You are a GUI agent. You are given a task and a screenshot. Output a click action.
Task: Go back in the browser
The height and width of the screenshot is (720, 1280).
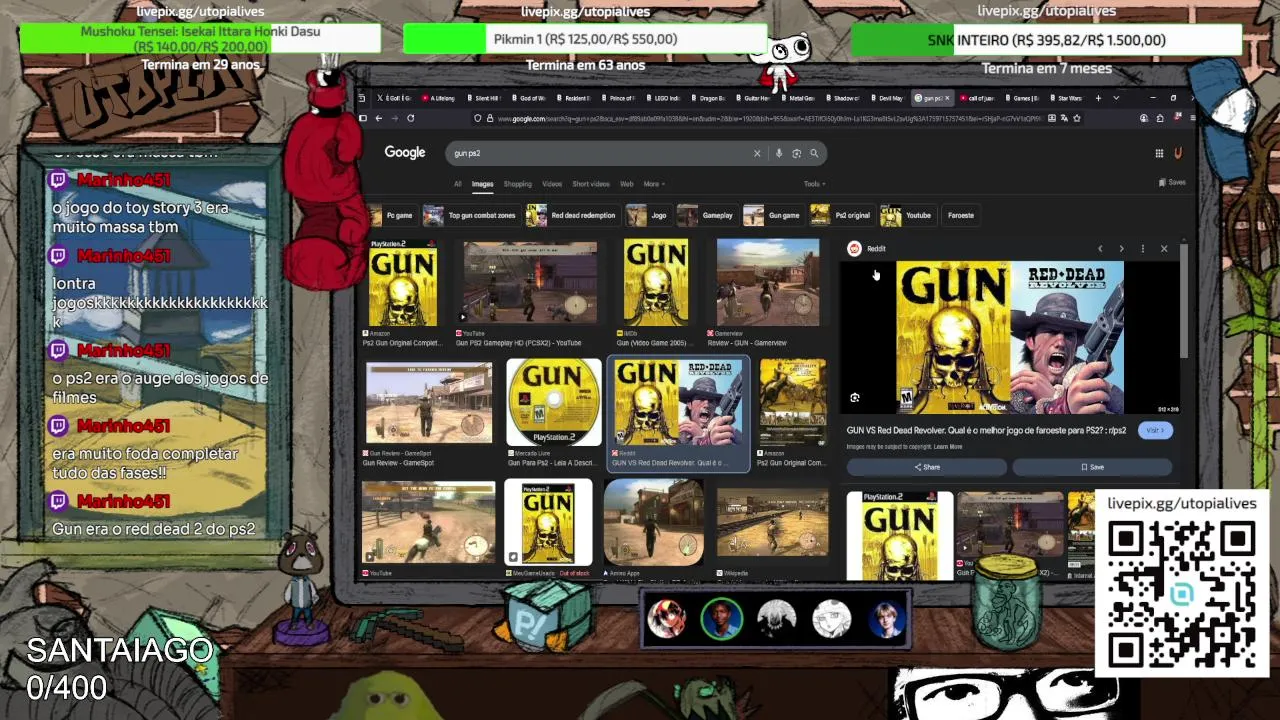click(x=378, y=118)
